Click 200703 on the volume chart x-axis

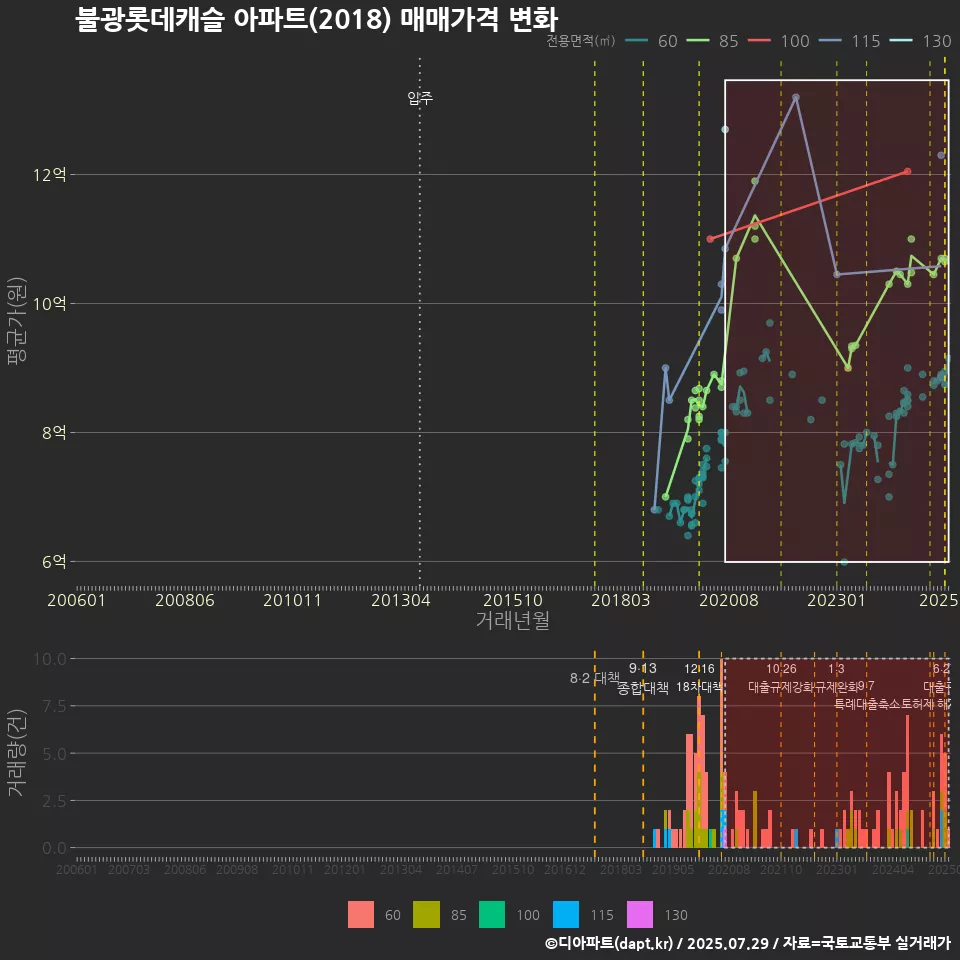pyautogui.click(x=129, y=869)
